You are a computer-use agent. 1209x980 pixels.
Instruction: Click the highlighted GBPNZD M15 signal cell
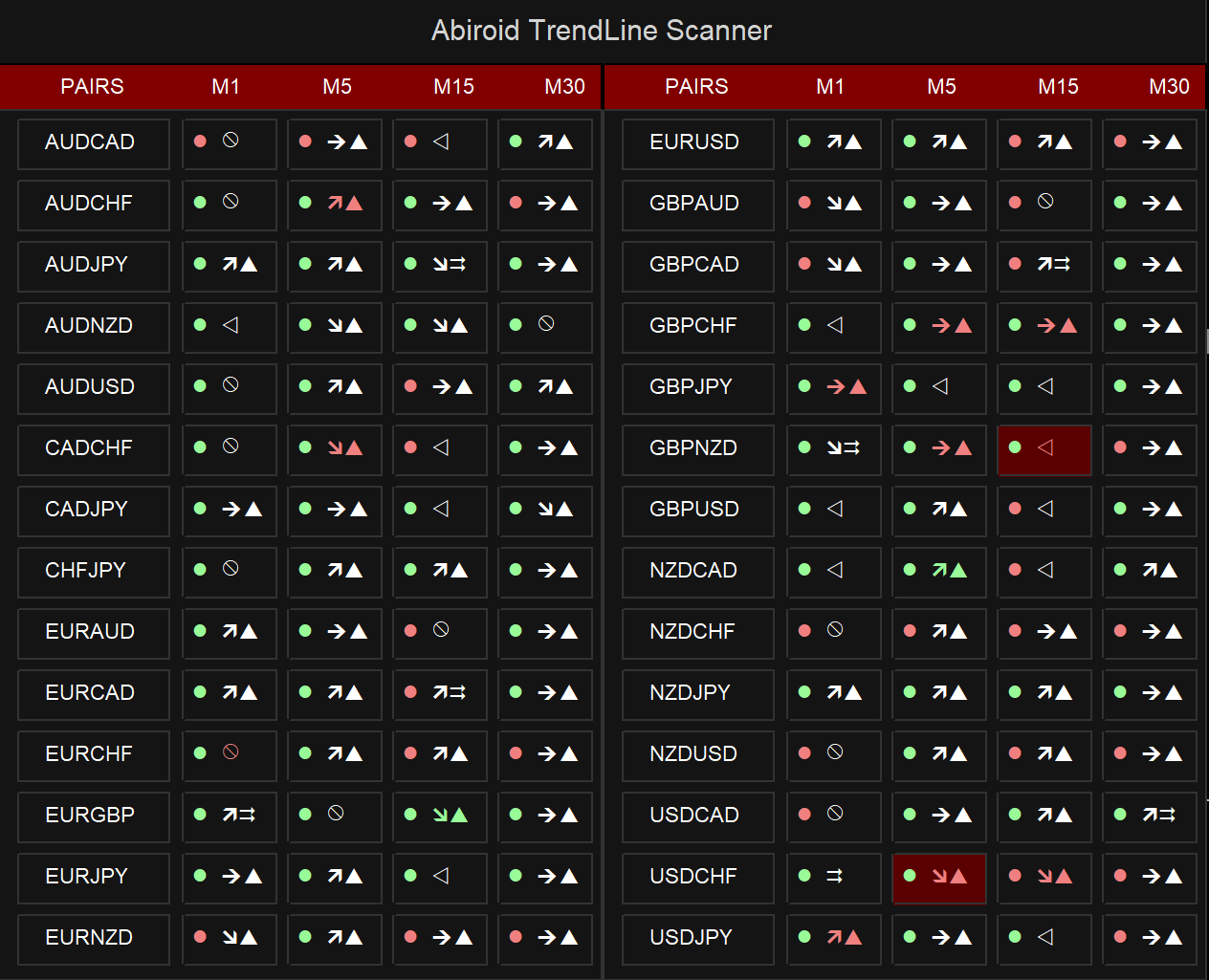point(1044,448)
